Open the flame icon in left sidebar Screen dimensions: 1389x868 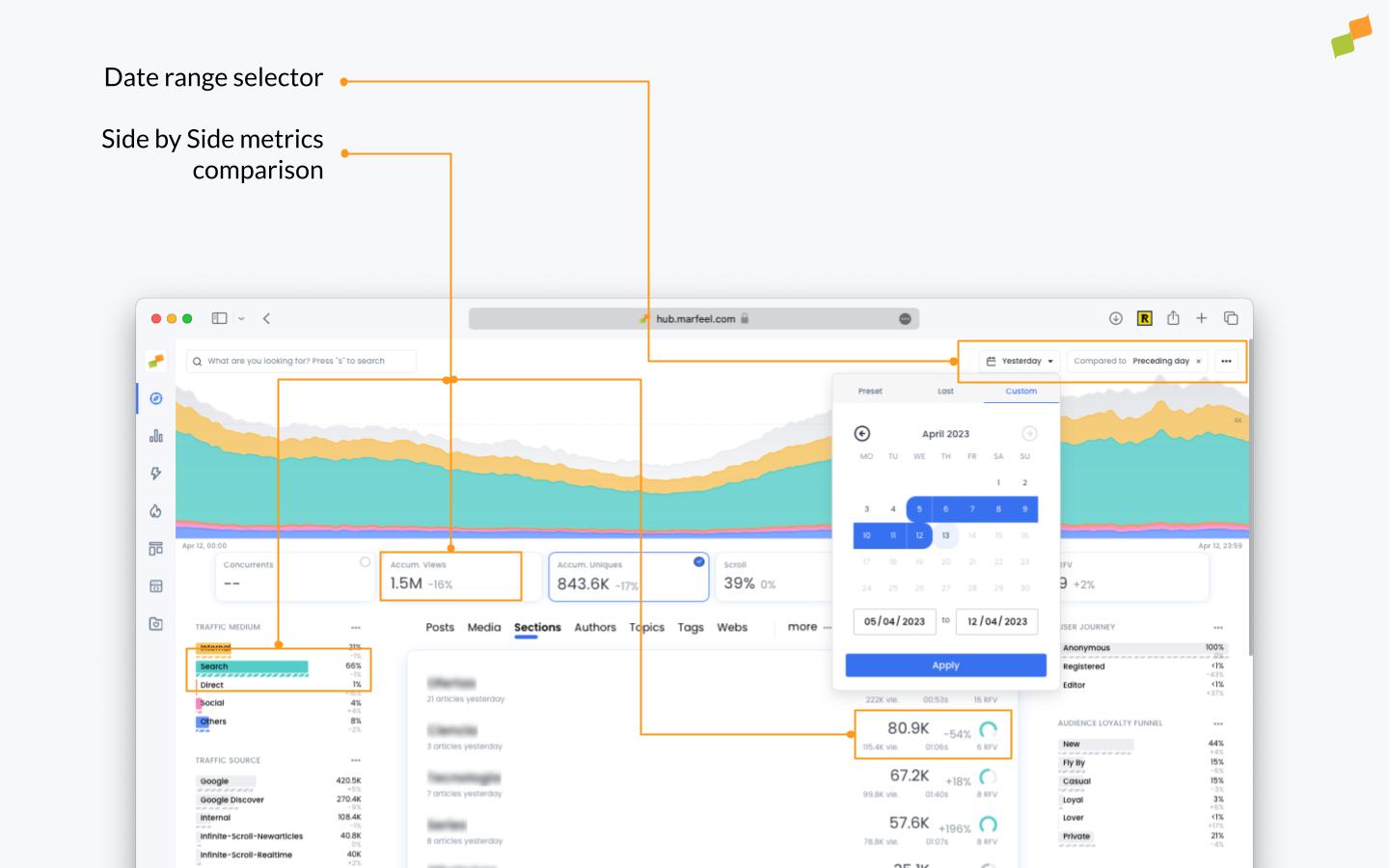point(156,511)
